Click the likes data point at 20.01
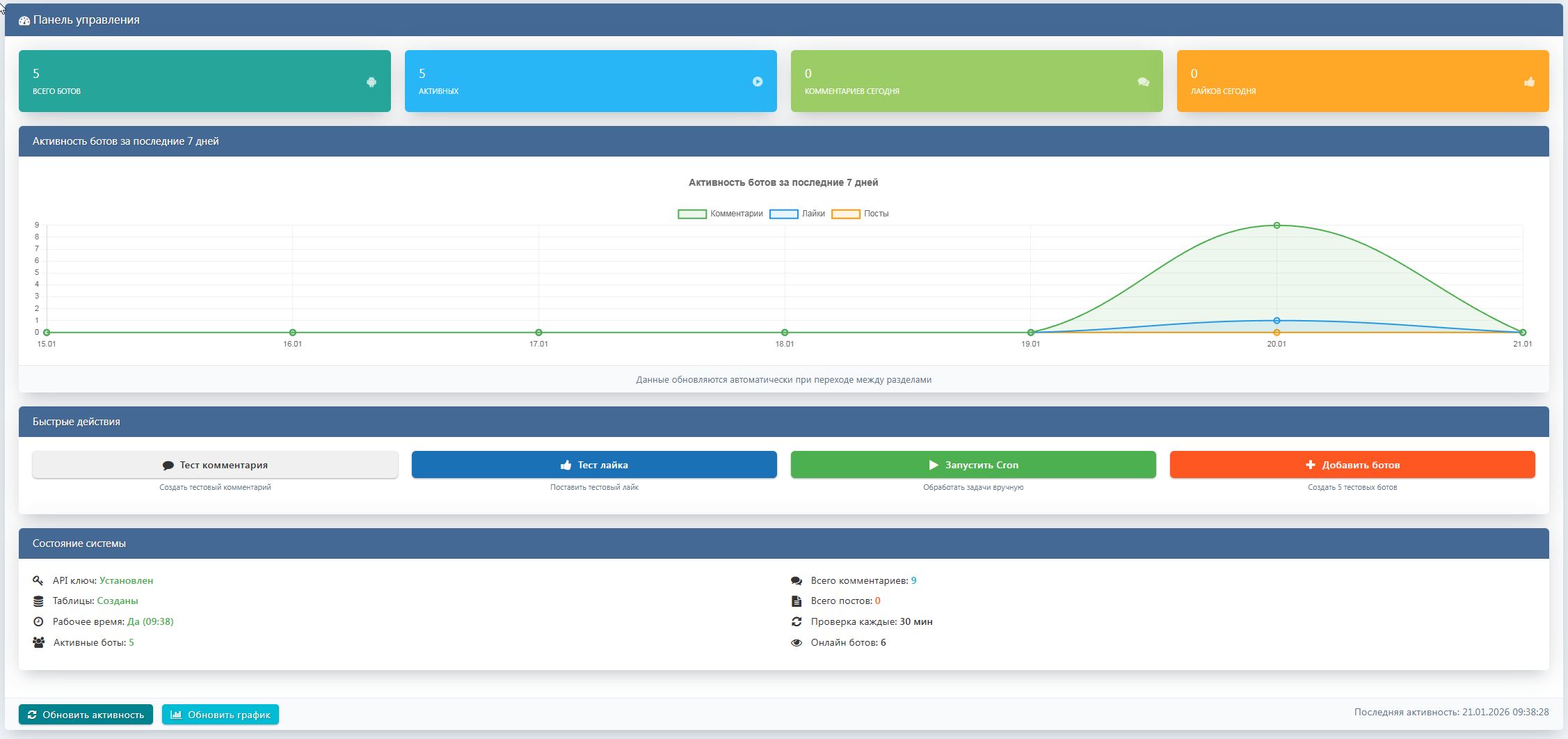This screenshot has width=1568, height=739. (1277, 321)
